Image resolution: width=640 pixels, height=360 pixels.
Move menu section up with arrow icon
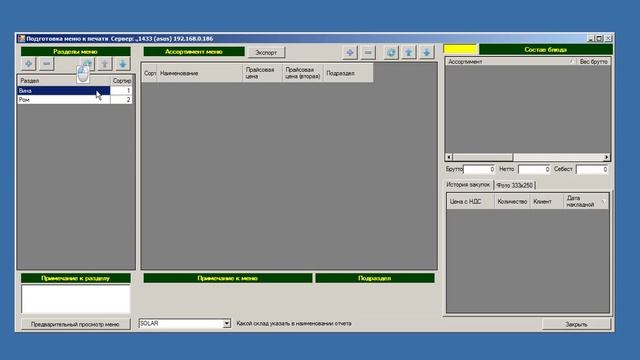(x=105, y=64)
